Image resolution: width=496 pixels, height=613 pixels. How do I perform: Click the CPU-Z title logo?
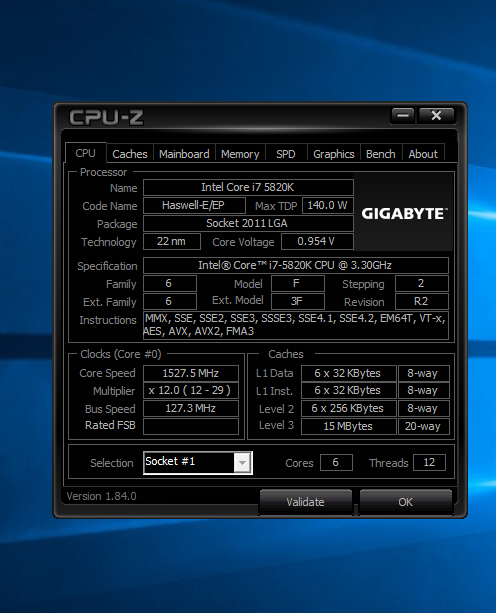coord(106,117)
